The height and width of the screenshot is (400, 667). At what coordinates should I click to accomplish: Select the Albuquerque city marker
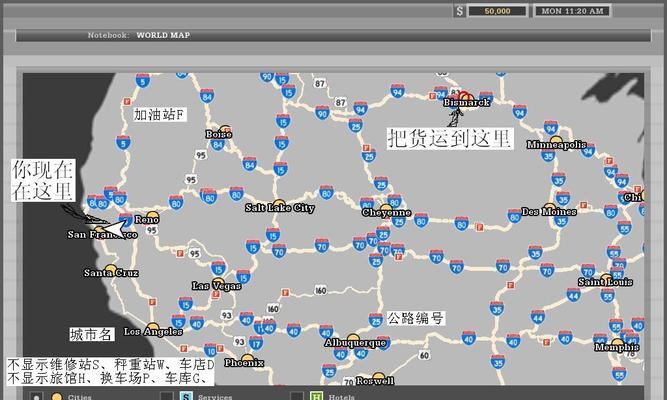355,341
